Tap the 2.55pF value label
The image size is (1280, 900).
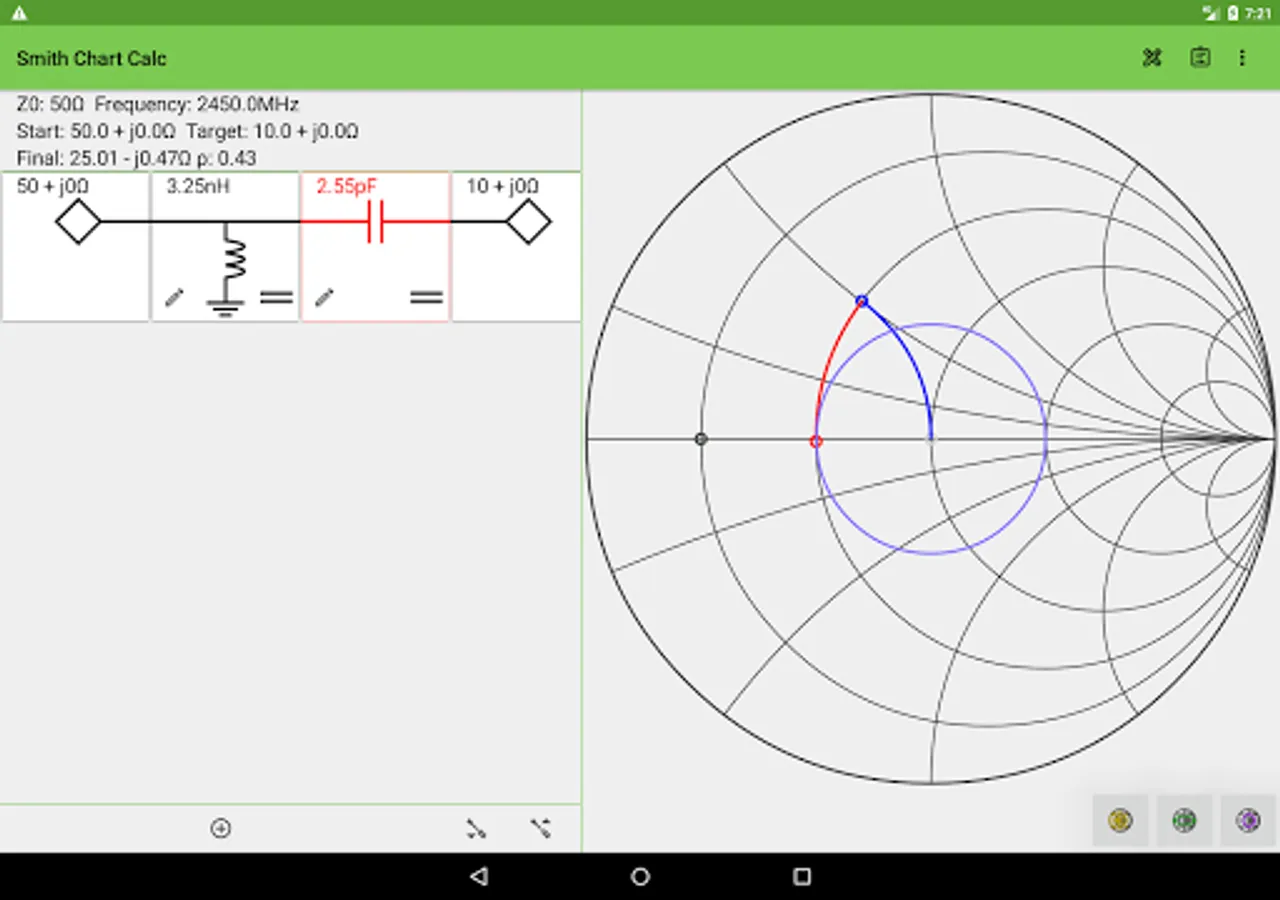[347, 186]
